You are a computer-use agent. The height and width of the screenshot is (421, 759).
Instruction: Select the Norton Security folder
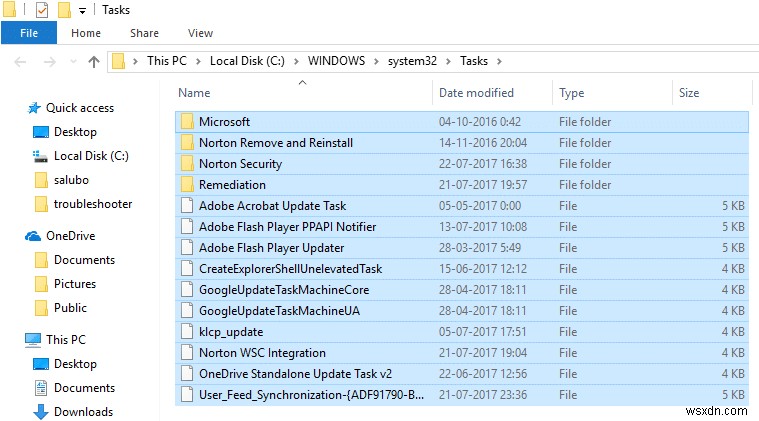click(240, 164)
